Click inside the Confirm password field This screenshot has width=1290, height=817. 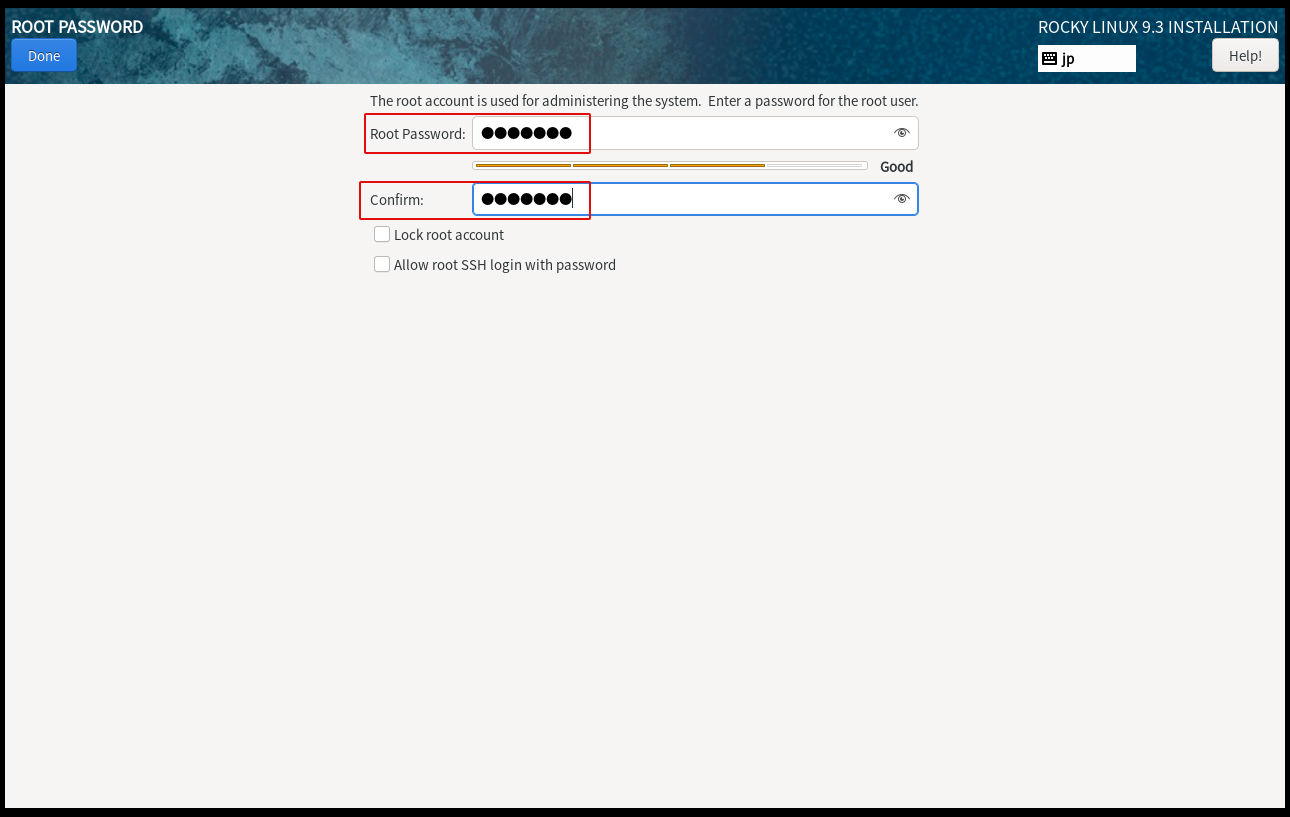[695, 199]
